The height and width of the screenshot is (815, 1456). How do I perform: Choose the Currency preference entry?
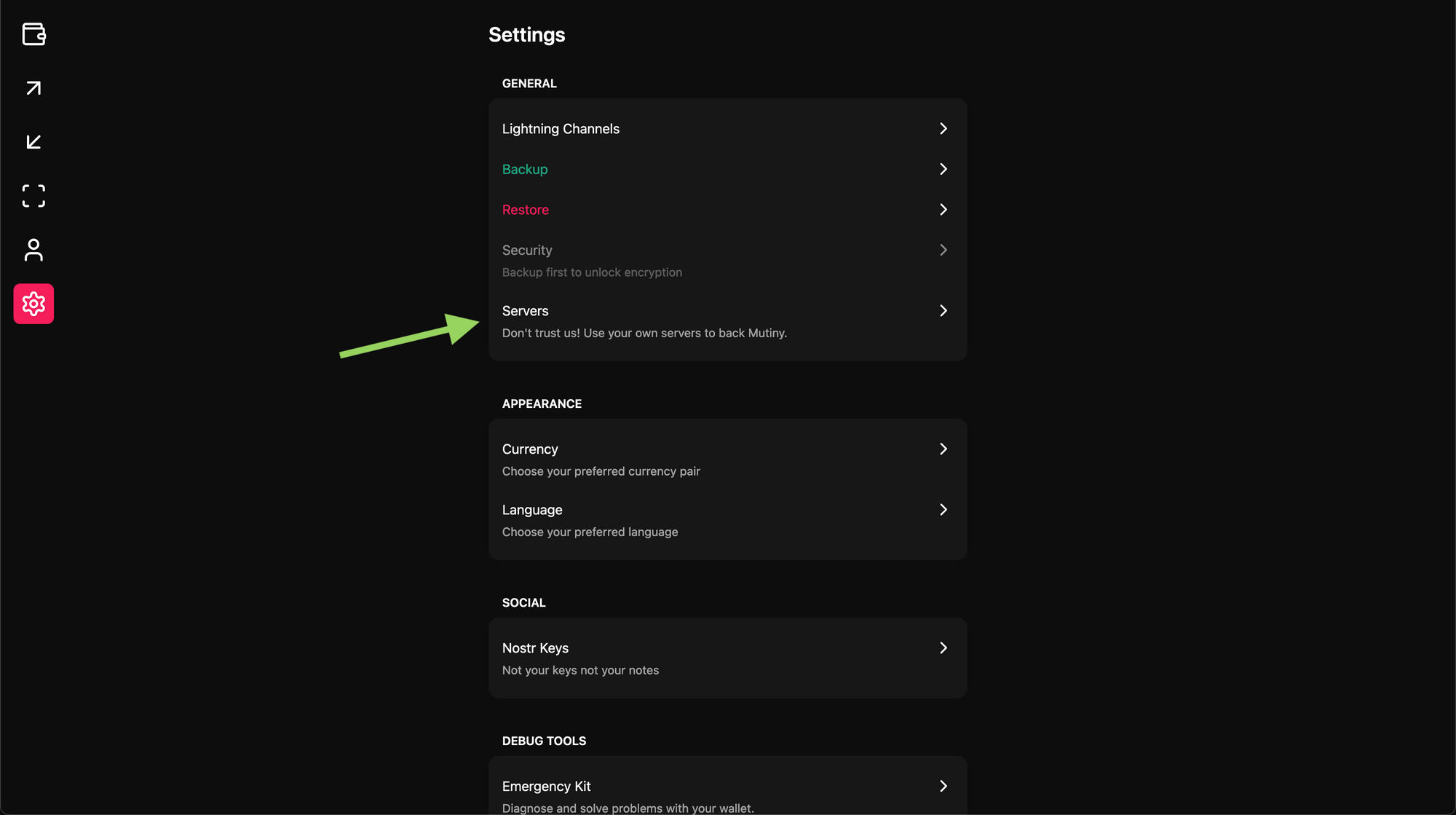tap(530, 449)
